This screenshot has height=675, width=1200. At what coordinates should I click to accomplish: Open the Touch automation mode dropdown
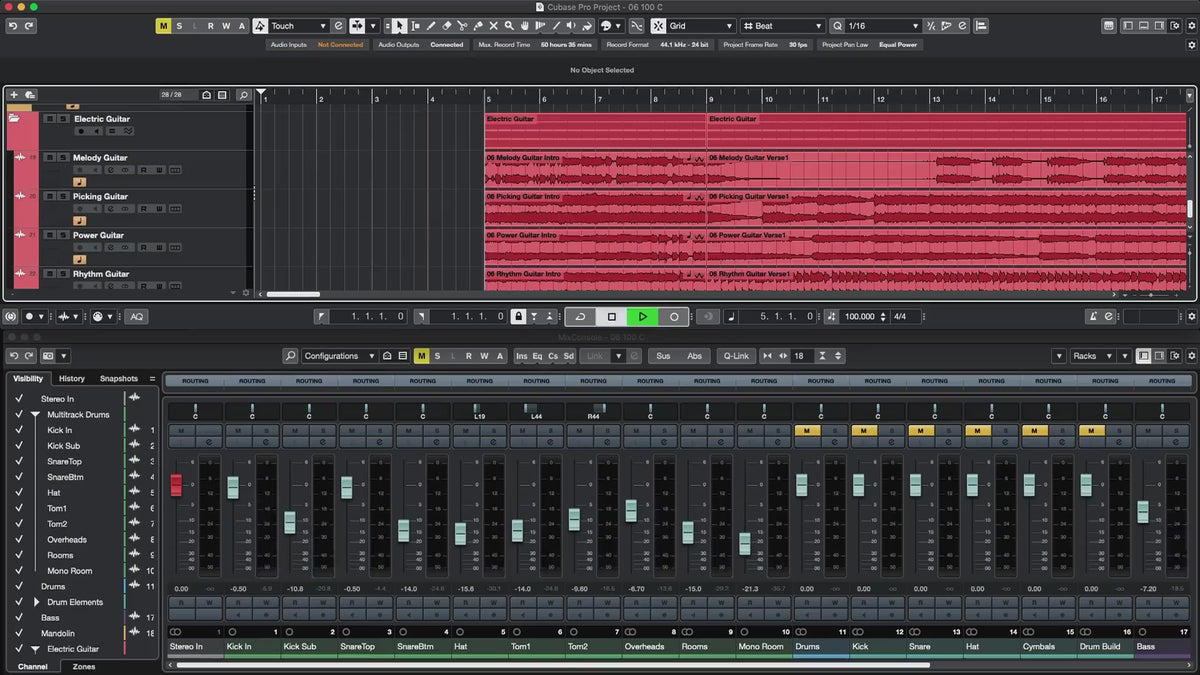pos(299,26)
